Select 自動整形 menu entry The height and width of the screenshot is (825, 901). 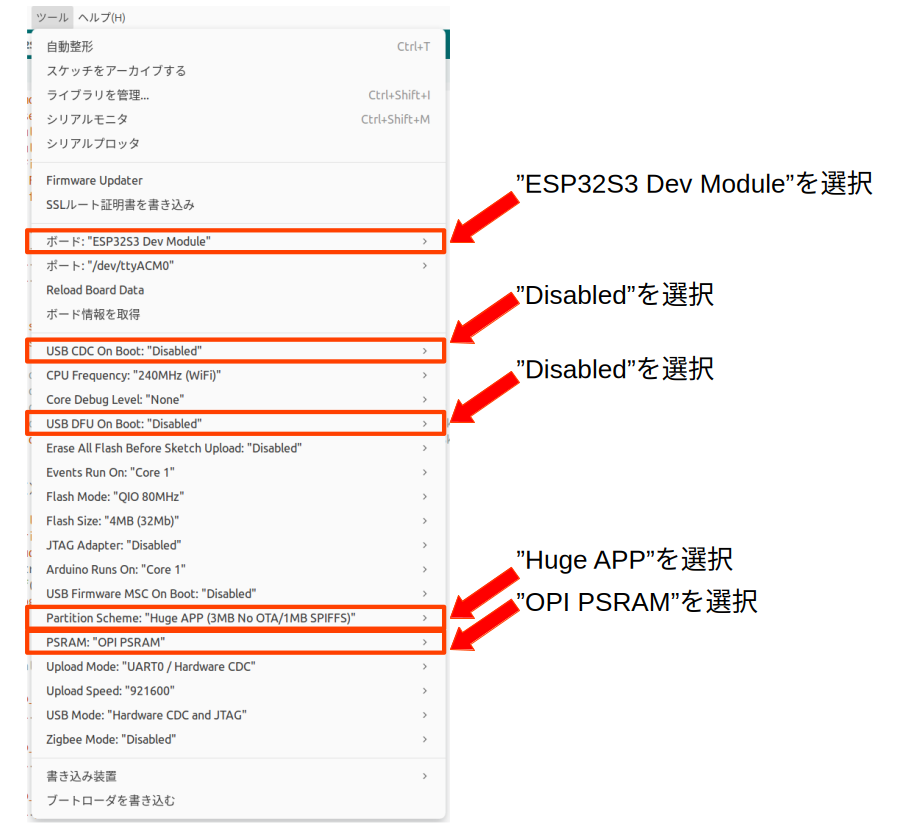click(x=70, y=47)
